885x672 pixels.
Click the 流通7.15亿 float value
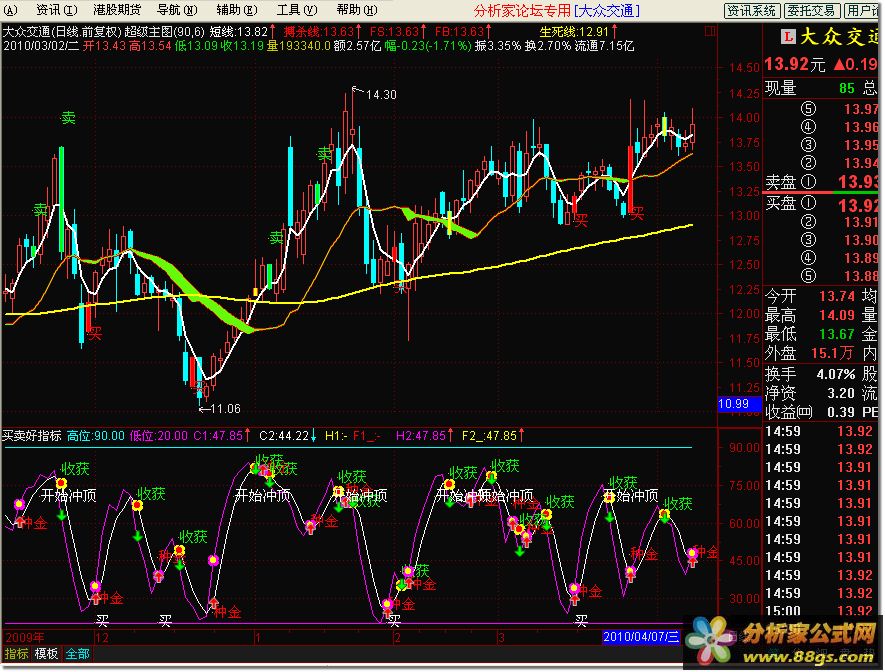[x=604, y=45]
